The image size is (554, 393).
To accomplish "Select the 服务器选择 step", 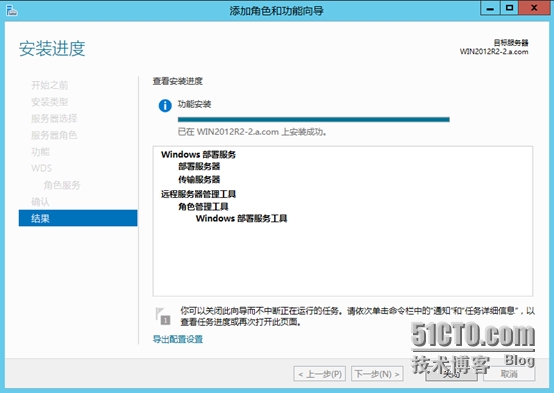I will [54, 118].
